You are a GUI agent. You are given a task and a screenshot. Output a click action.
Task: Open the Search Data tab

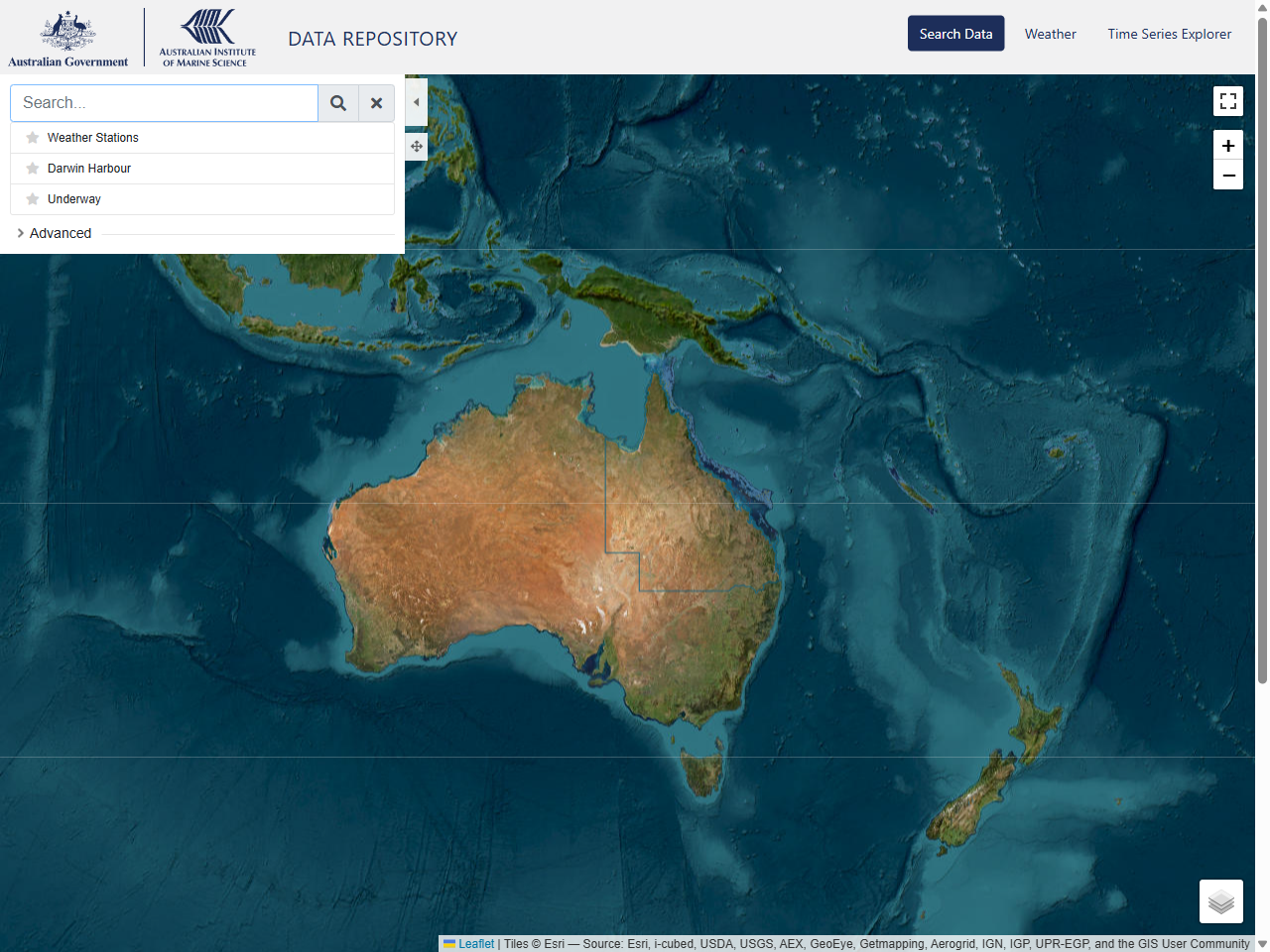point(955,34)
